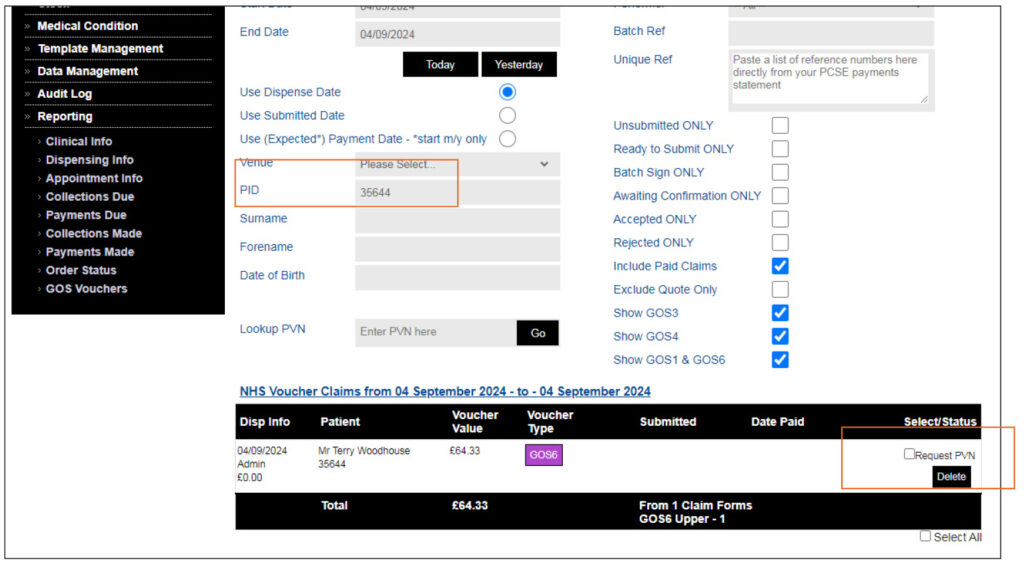Click the Yesterday date button

(x=519, y=65)
